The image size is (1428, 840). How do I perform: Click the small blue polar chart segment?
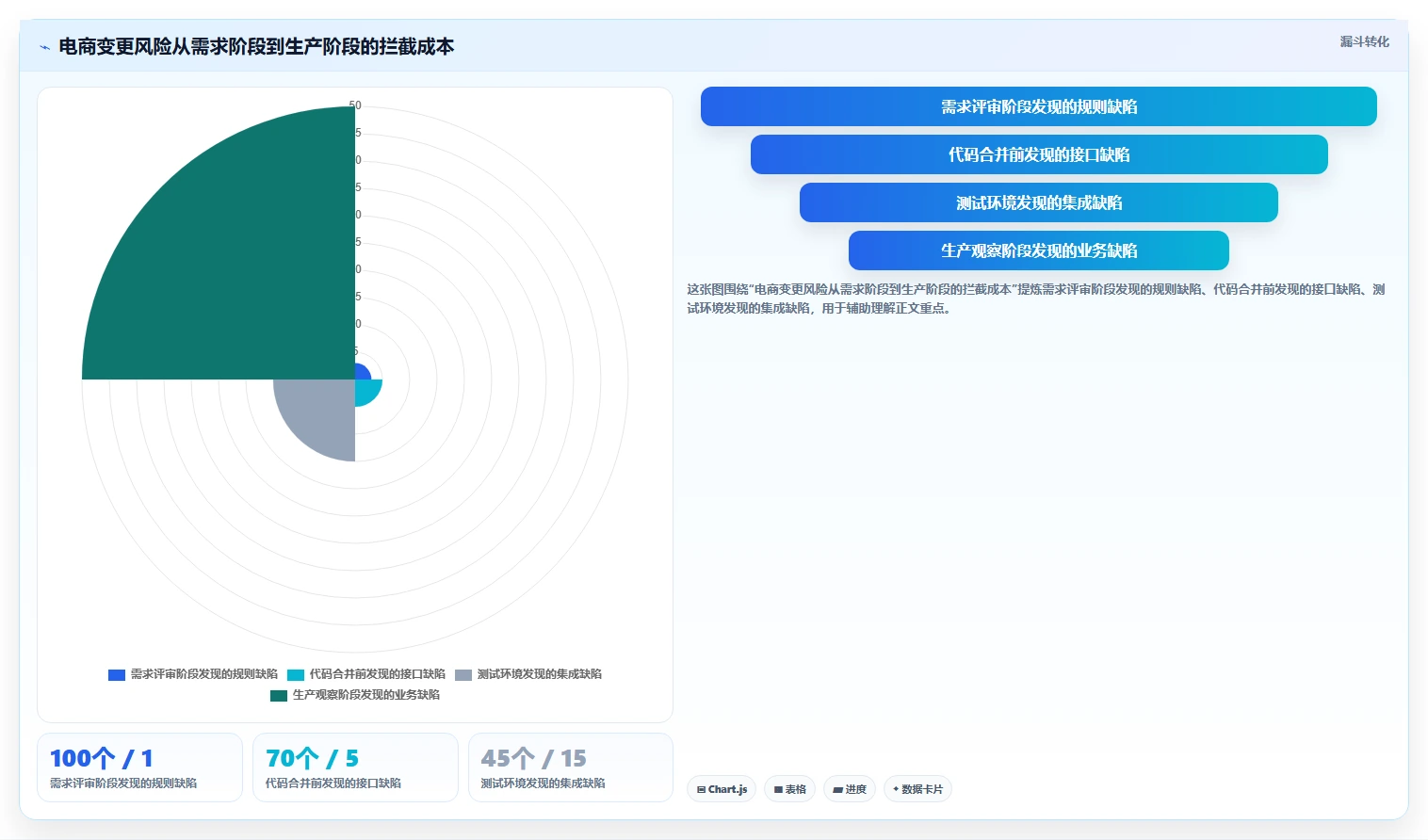pos(361,373)
